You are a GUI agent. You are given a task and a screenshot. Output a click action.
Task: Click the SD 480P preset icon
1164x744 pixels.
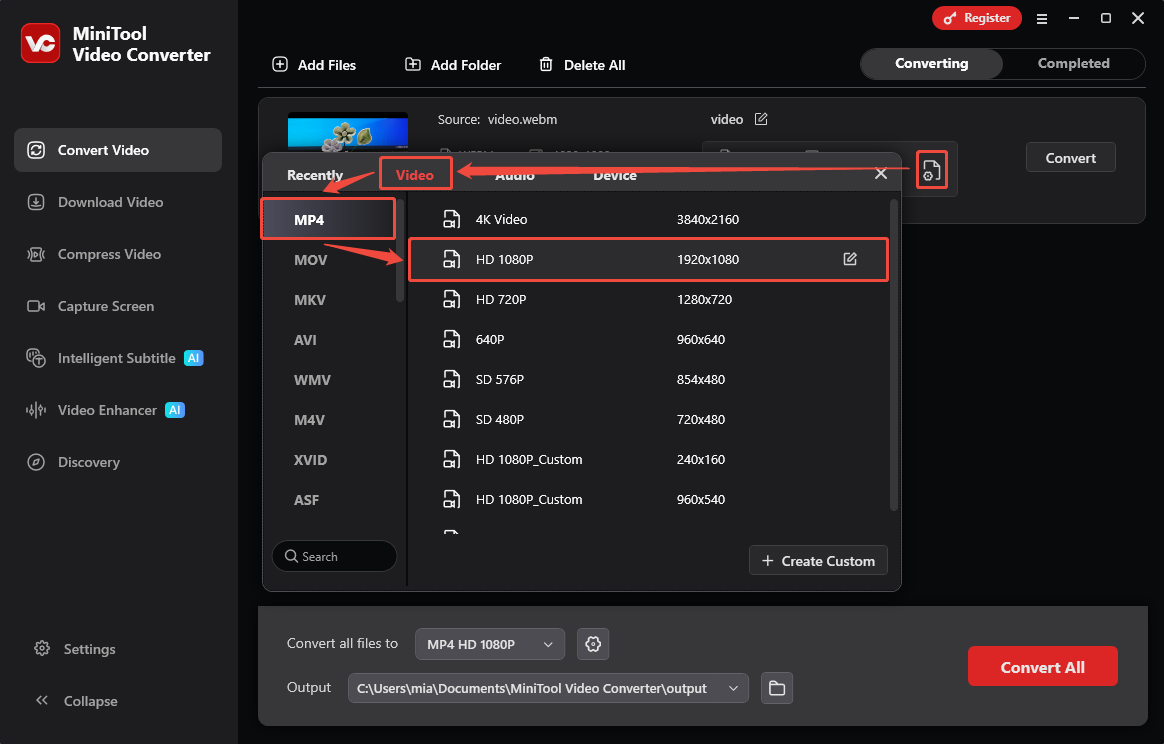pyautogui.click(x=451, y=420)
